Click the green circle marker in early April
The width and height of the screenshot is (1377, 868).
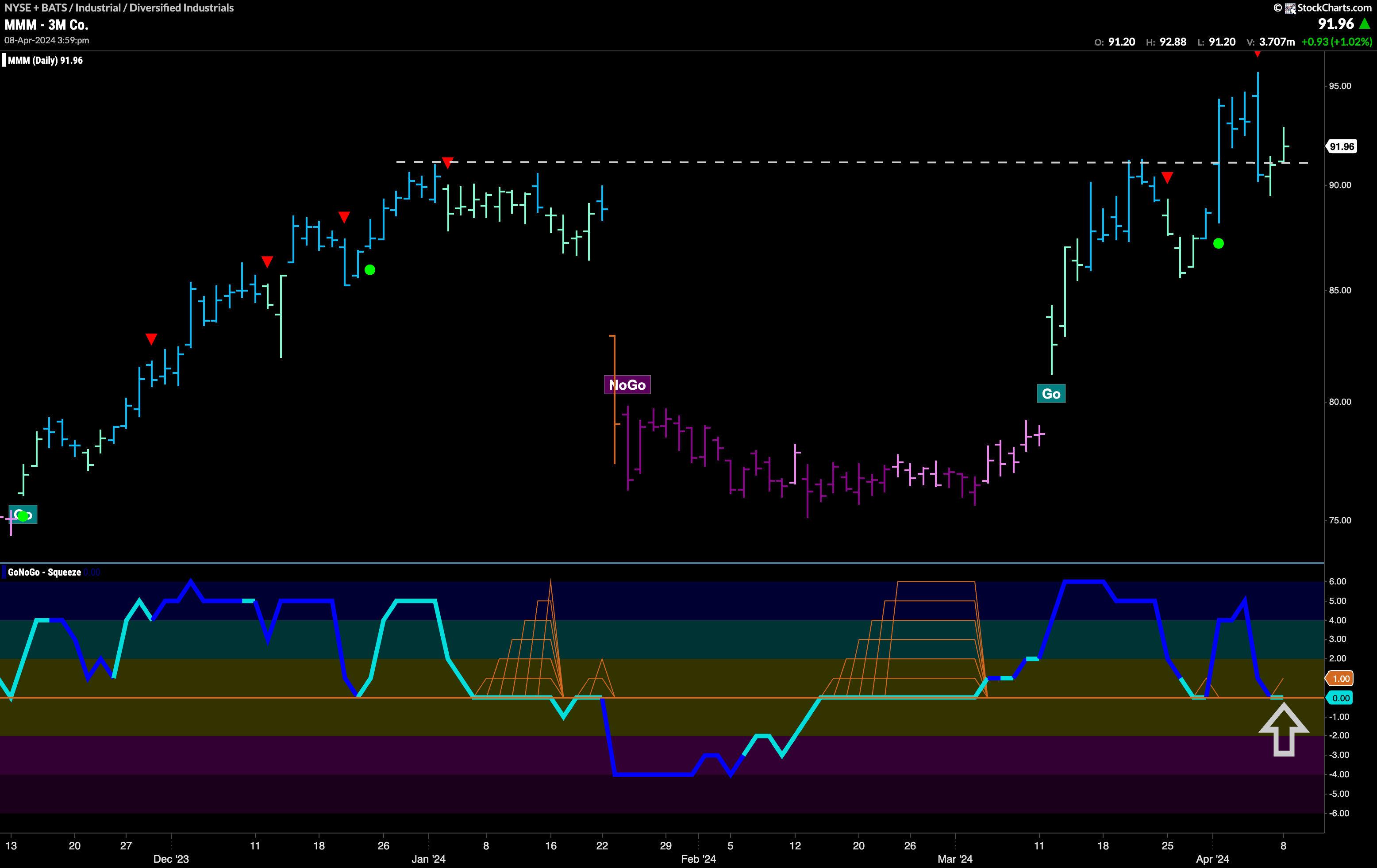click(x=1219, y=244)
